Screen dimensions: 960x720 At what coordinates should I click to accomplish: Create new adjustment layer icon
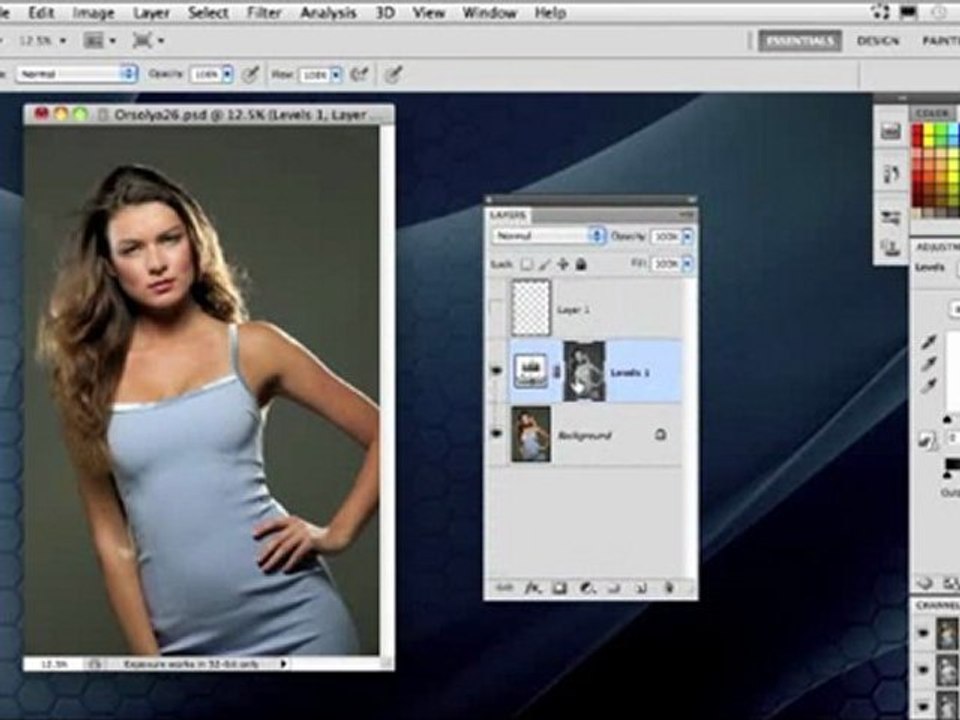point(587,588)
